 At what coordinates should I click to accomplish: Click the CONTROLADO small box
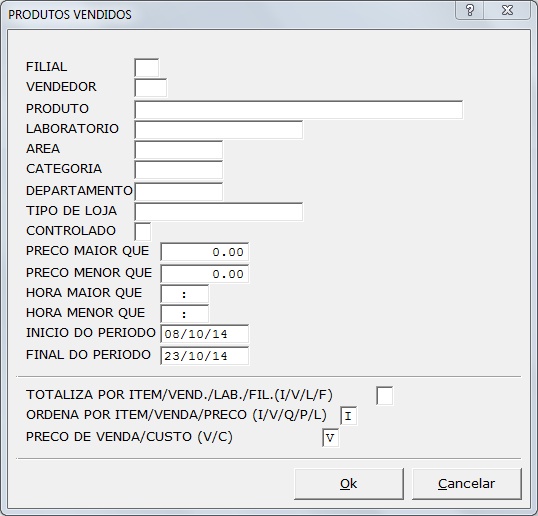pos(143,232)
